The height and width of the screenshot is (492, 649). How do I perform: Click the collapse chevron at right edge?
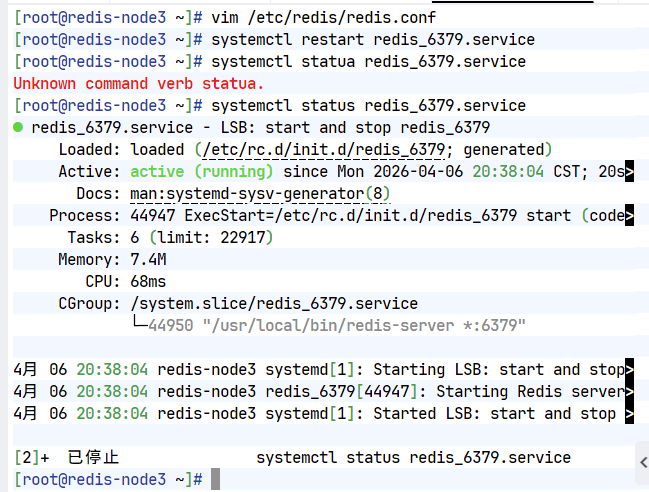(643, 463)
